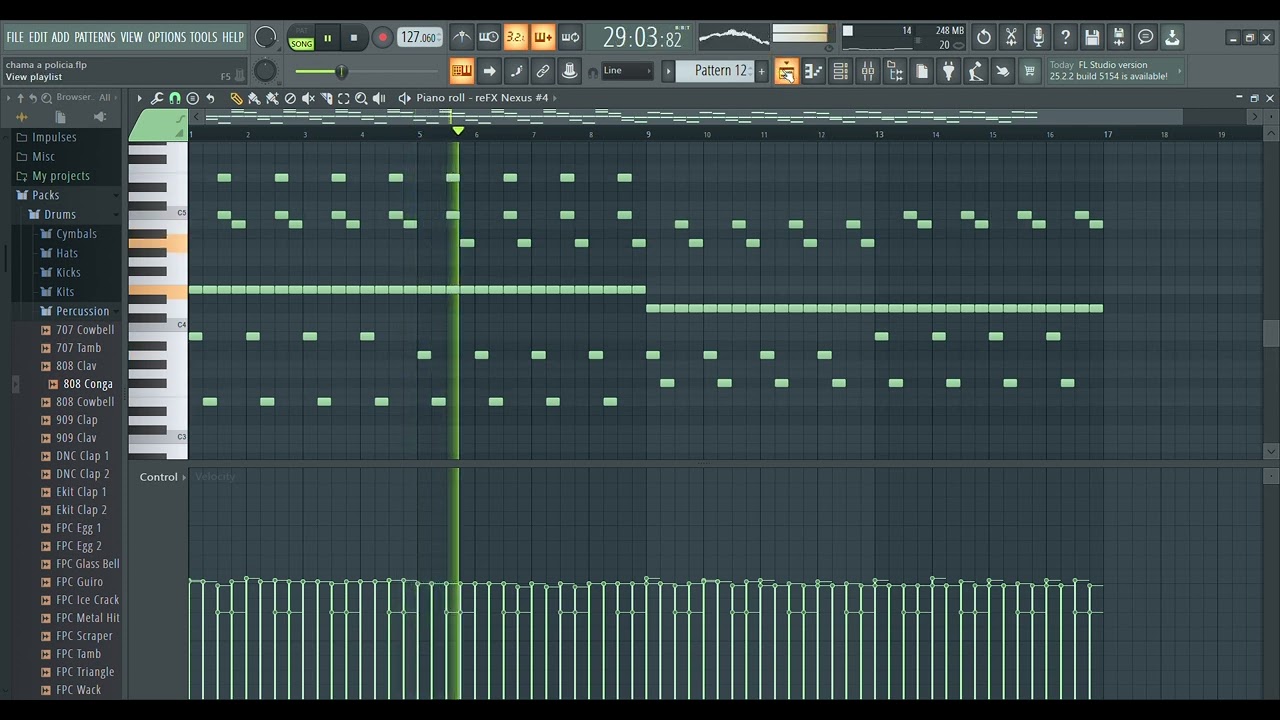This screenshot has width=1280, height=720.
Task: Open the PATTERNS menu
Action: (x=95, y=37)
